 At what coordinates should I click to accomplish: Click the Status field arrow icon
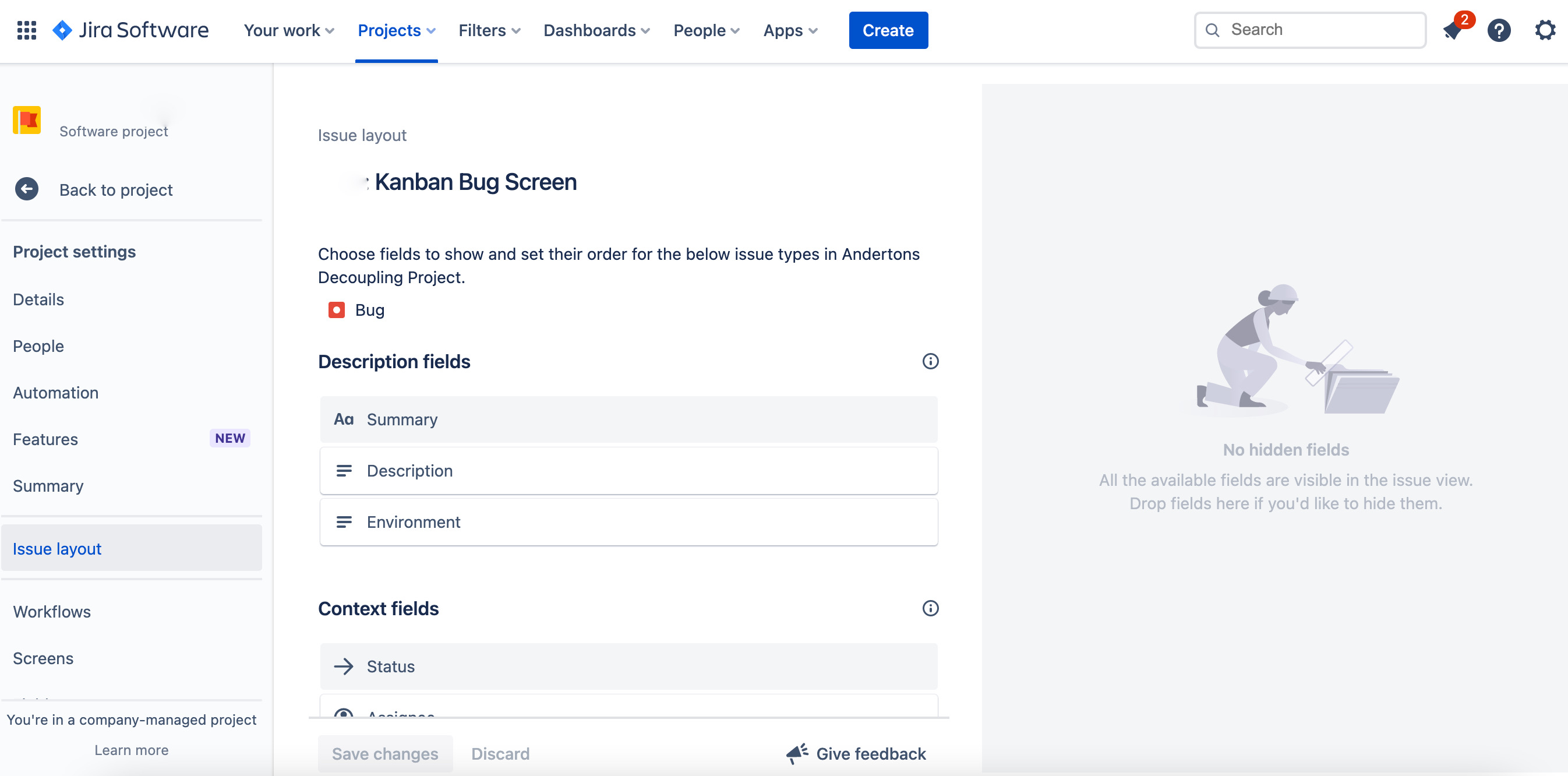(344, 666)
